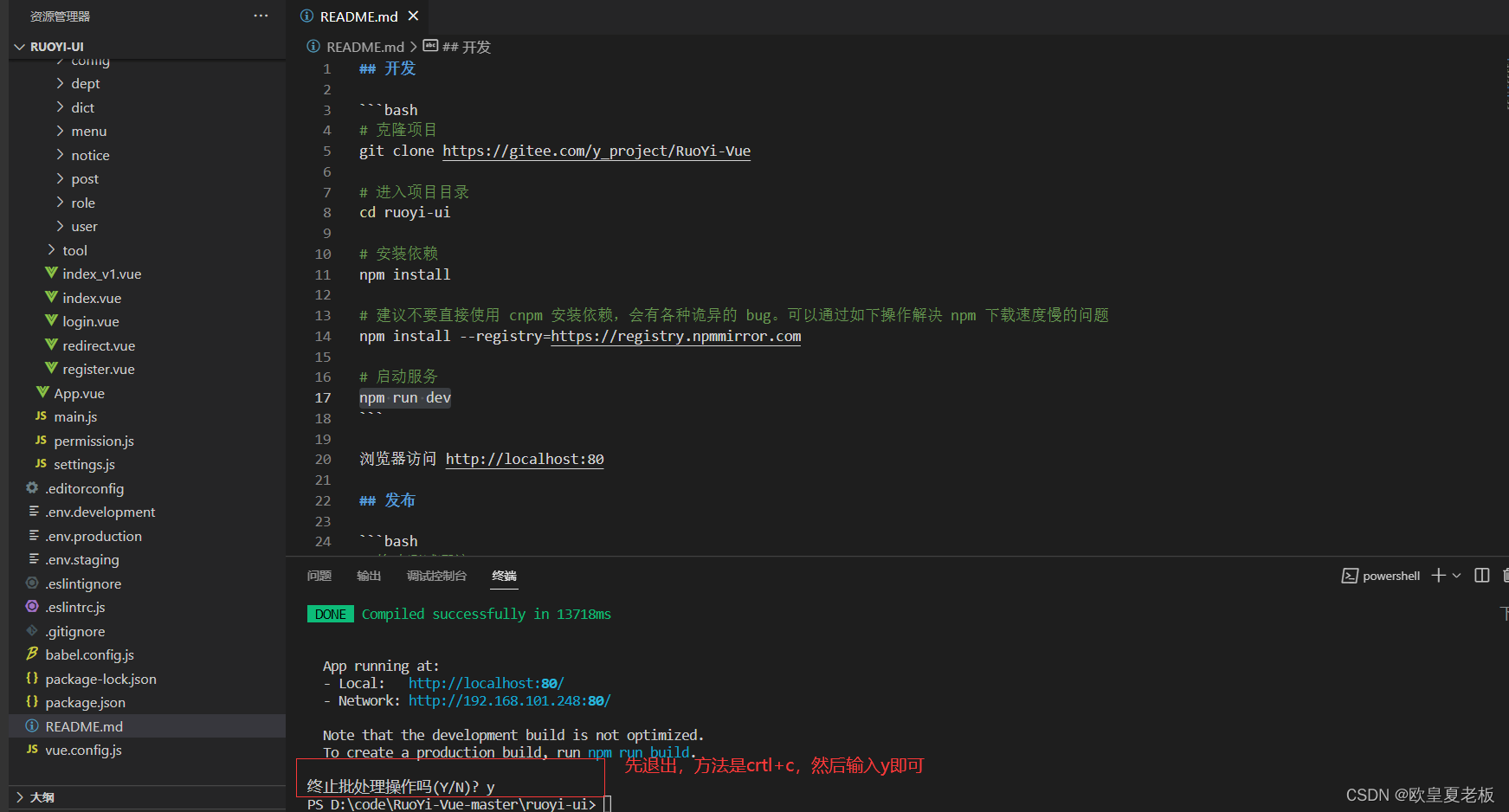Click the index.vue Vue icon
This screenshot has width=1509, height=812.
(x=51, y=297)
